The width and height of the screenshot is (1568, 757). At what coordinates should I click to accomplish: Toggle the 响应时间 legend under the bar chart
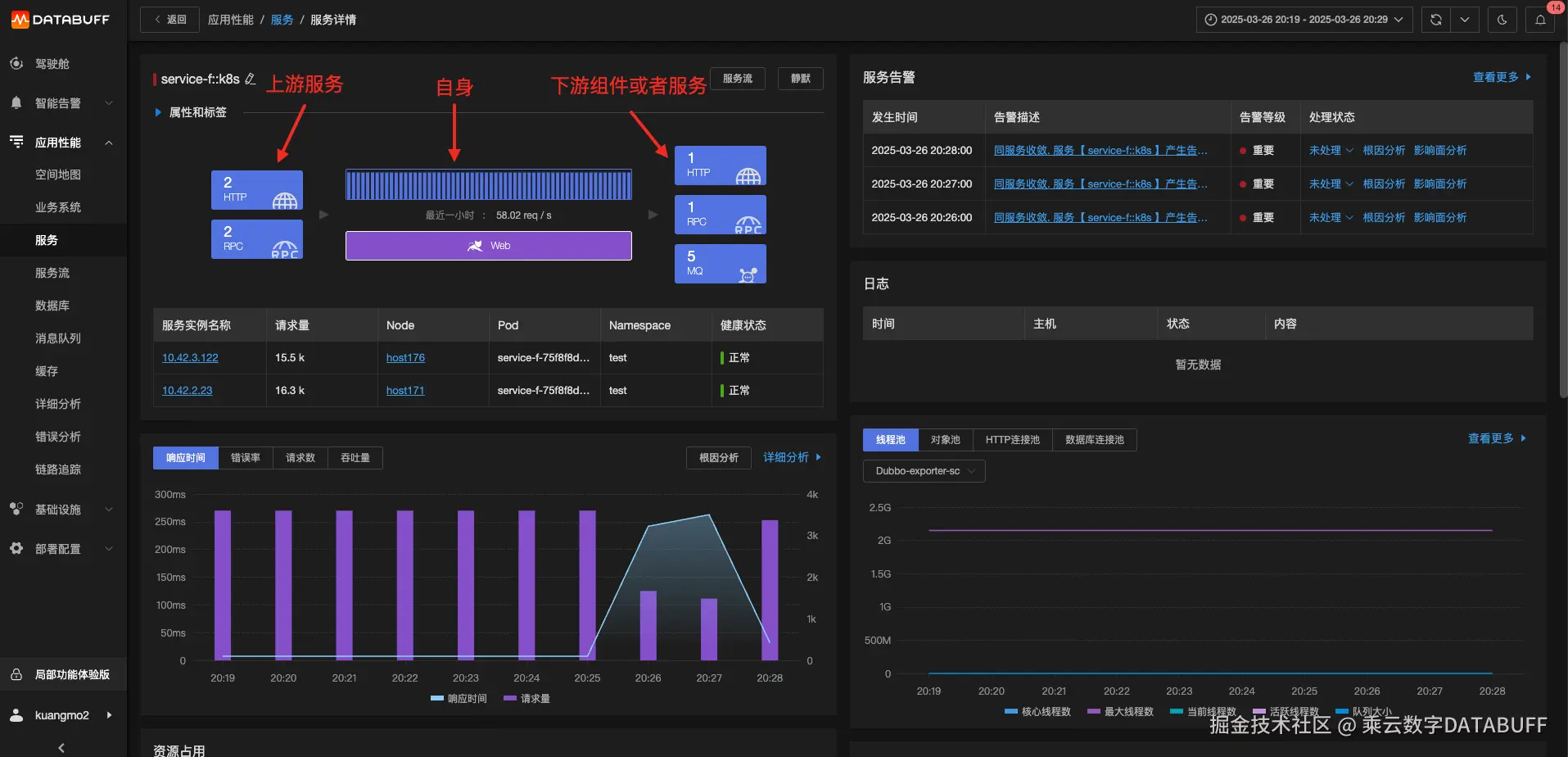tap(459, 699)
